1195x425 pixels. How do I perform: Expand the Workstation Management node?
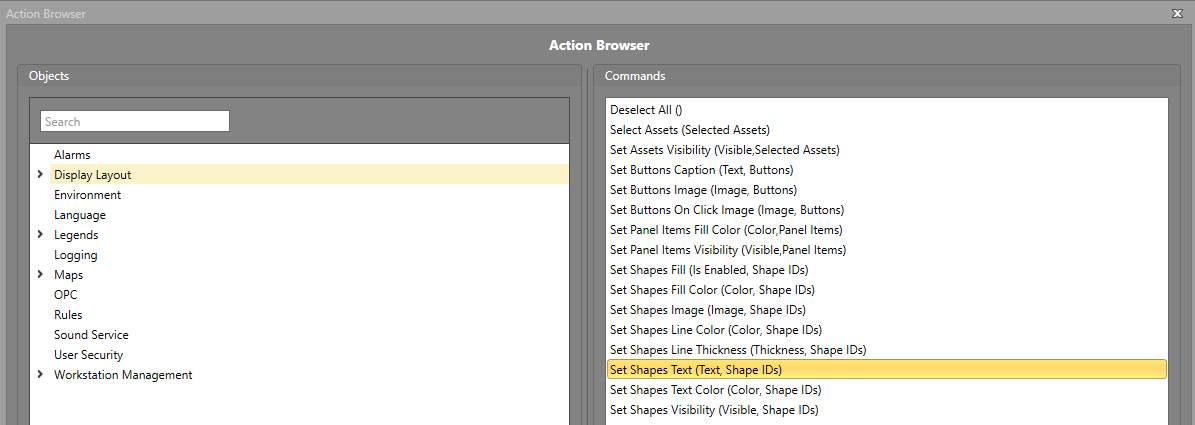(x=40, y=374)
